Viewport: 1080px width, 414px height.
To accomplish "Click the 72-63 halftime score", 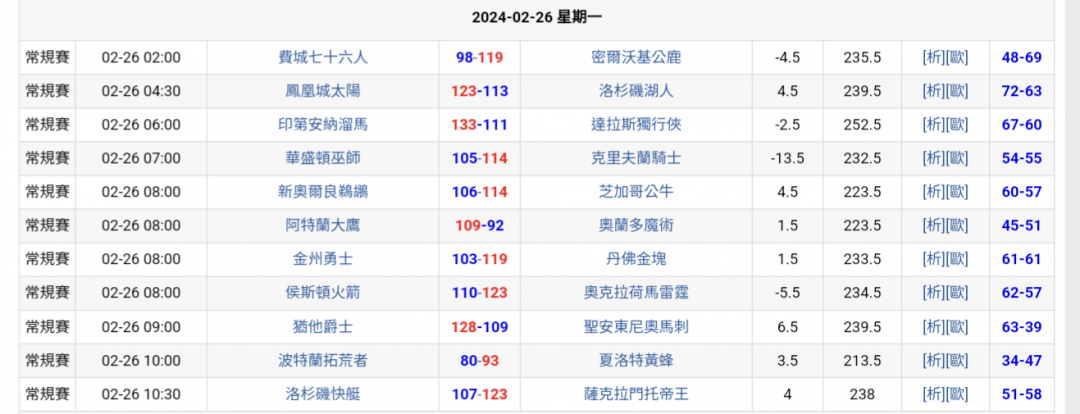I will pyautogui.click(x=1021, y=91).
